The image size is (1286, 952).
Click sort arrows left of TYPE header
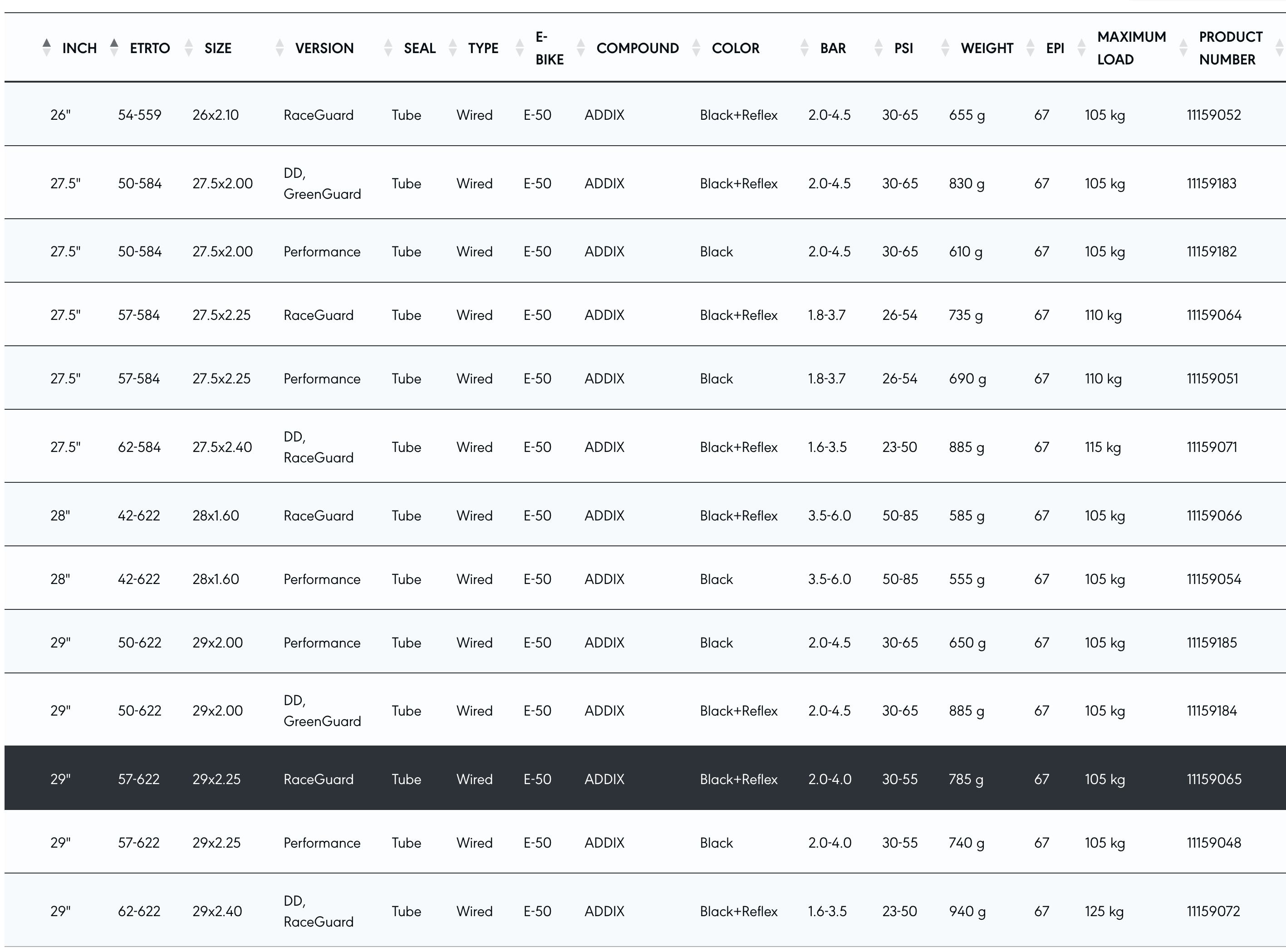click(x=452, y=48)
